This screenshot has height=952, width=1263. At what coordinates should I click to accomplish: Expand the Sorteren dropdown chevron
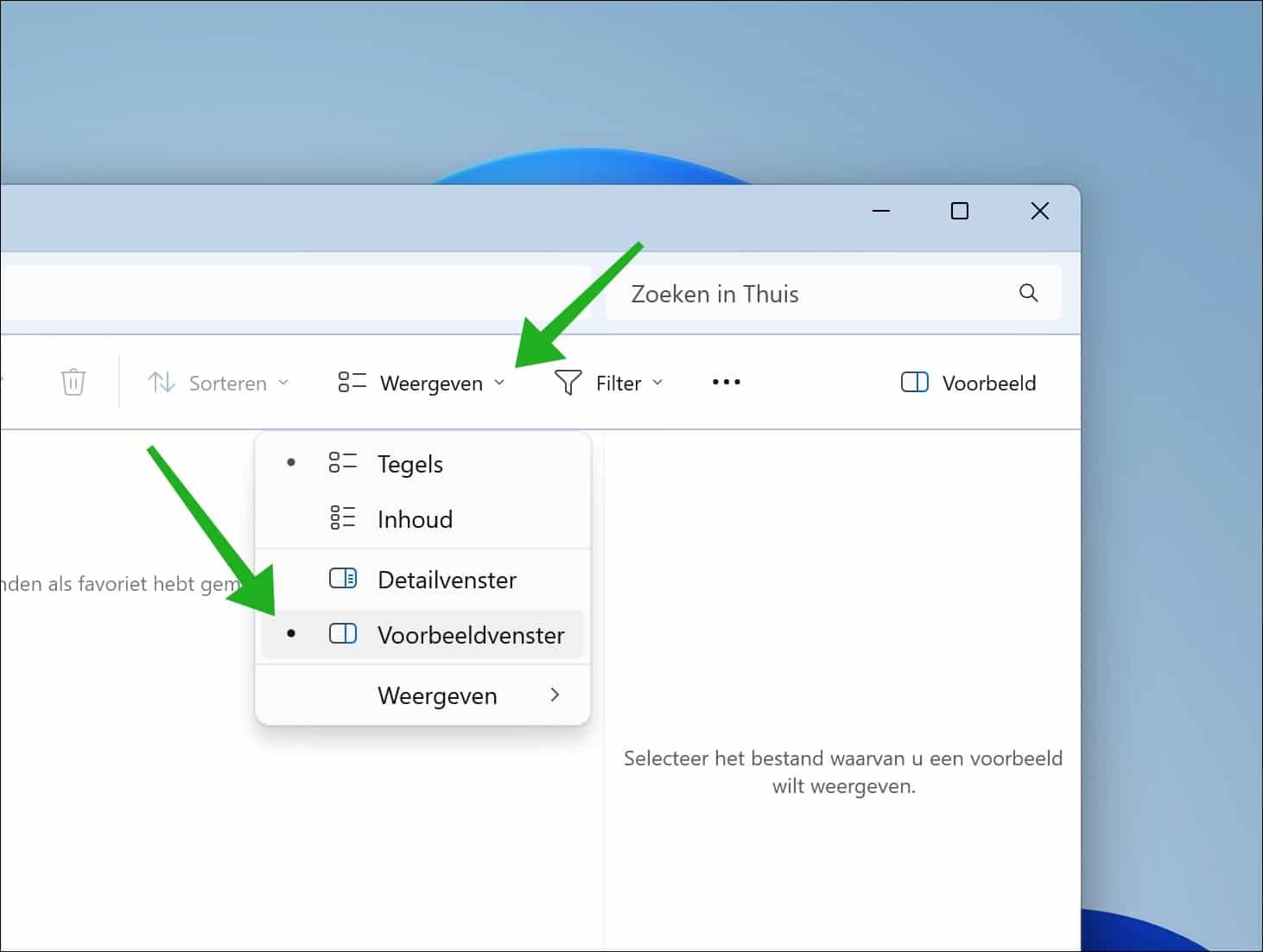coord(285,382)
